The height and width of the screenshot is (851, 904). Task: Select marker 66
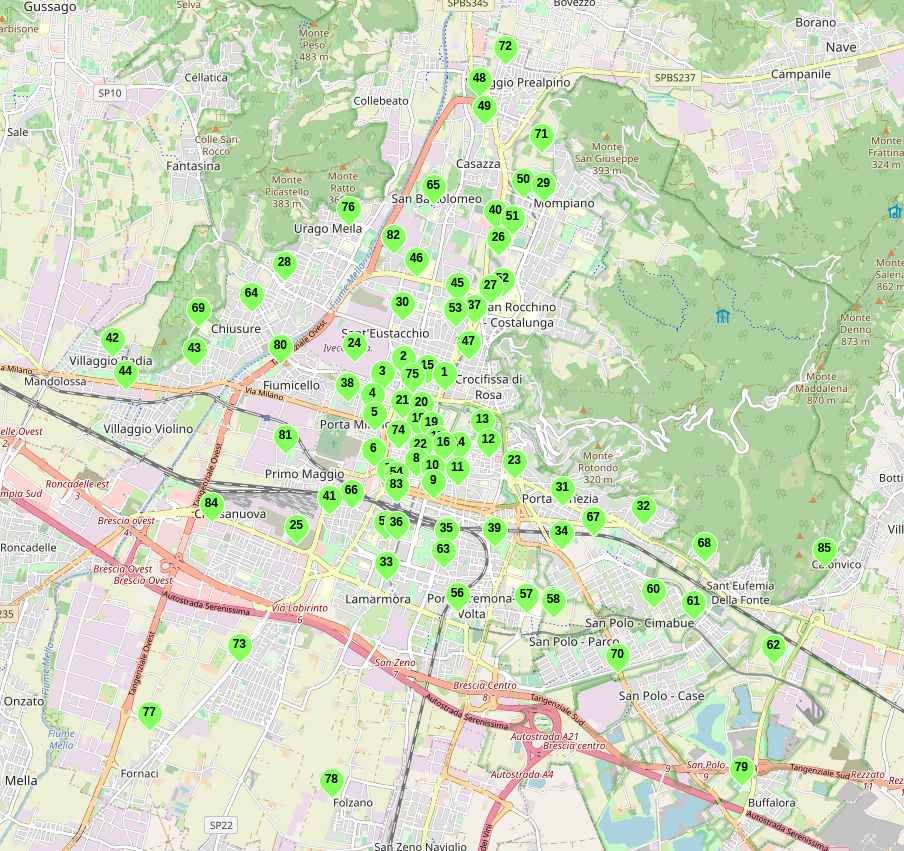[x=351, y=494]
